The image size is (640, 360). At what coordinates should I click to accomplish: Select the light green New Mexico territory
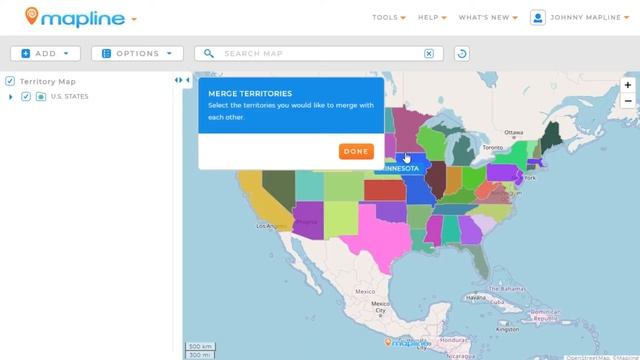point(341,220)
